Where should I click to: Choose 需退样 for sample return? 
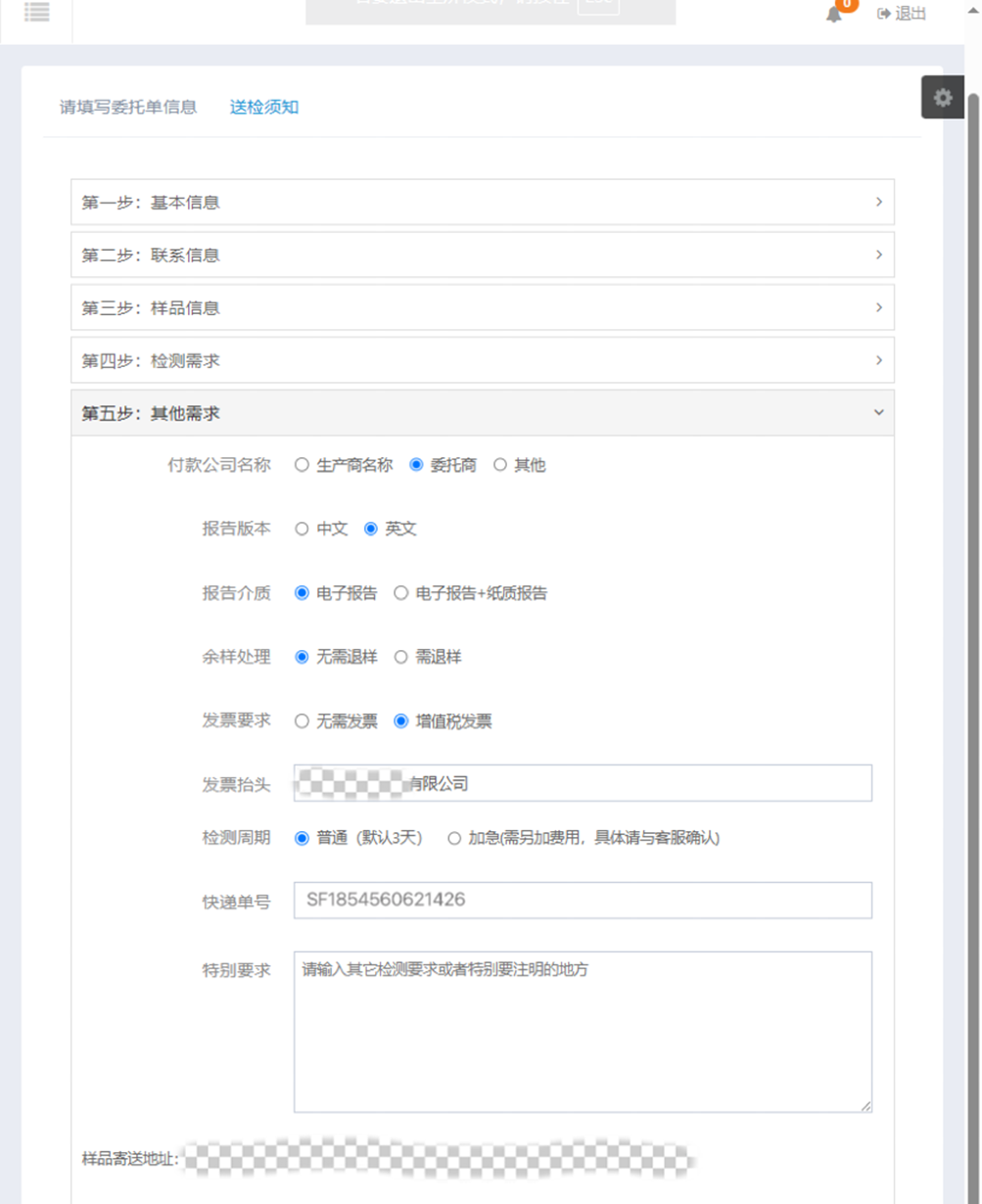point(400,657)
